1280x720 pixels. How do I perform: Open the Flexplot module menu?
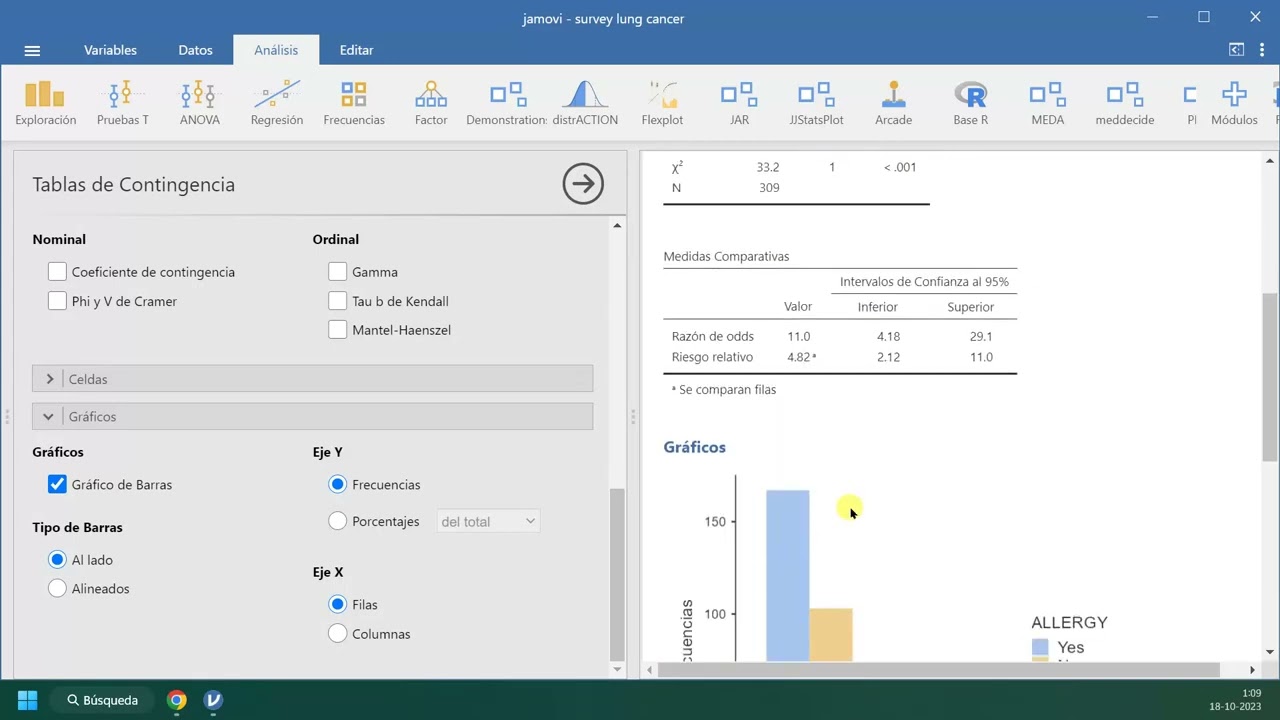(x=662, y=104)
